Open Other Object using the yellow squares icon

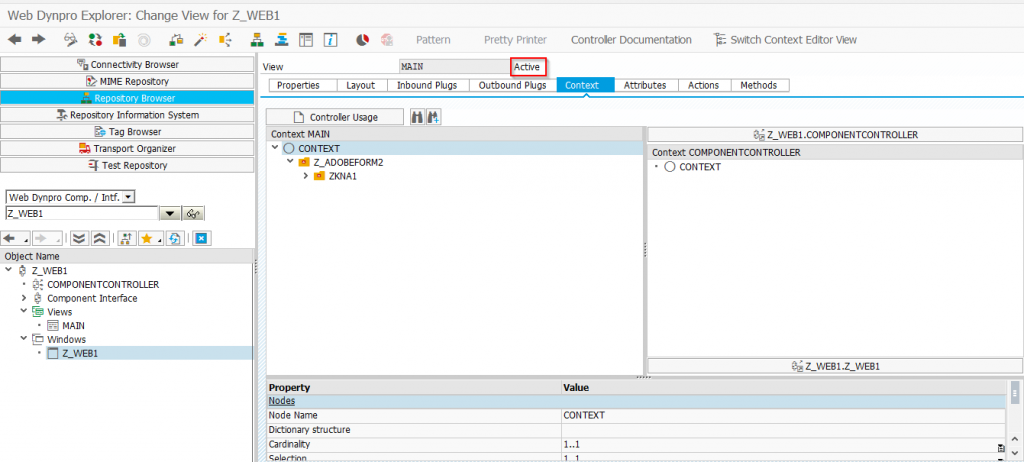(120, 40)
